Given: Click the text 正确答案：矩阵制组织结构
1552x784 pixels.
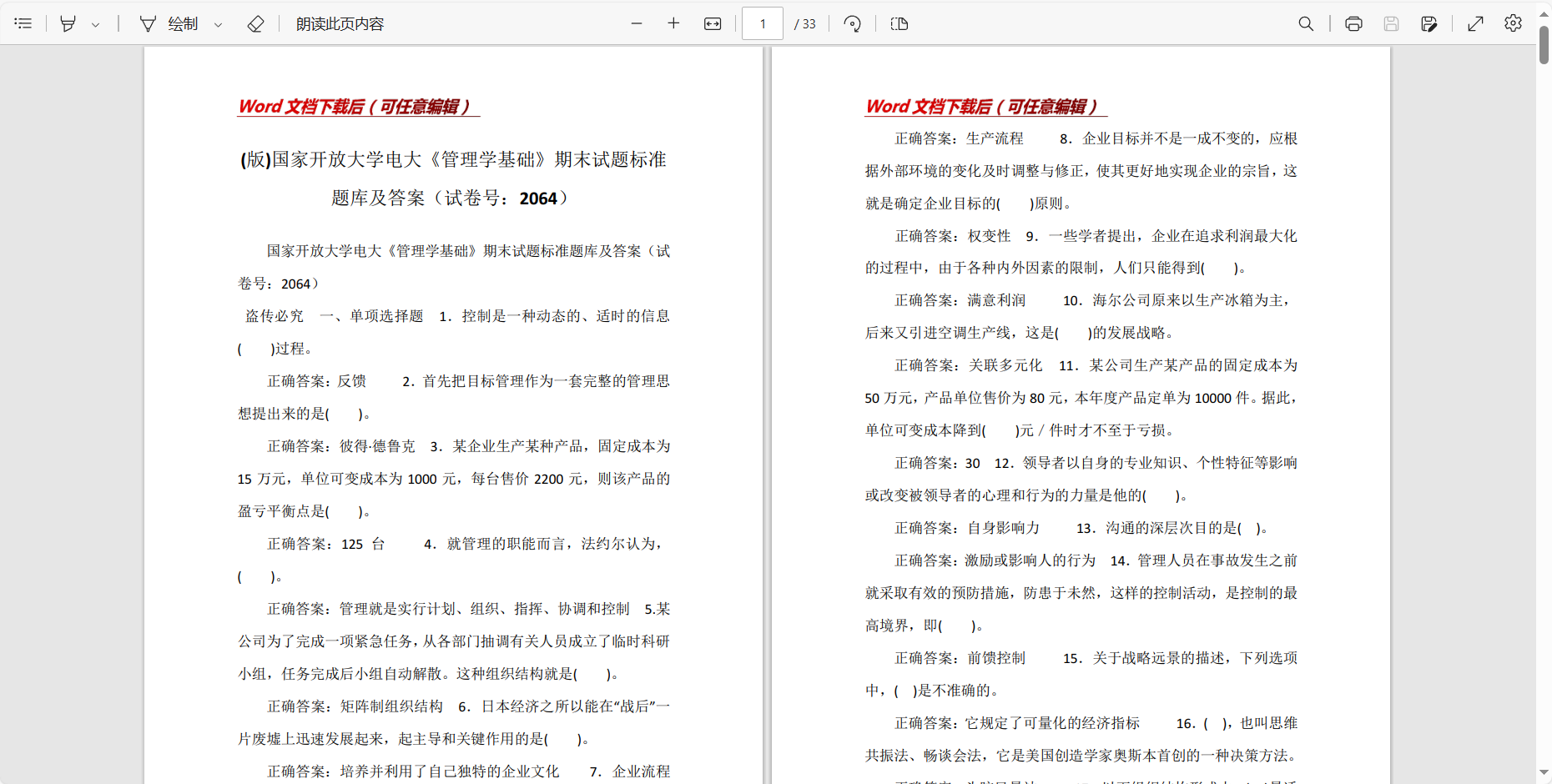Looking at the screenshot, I should [355, 706].
